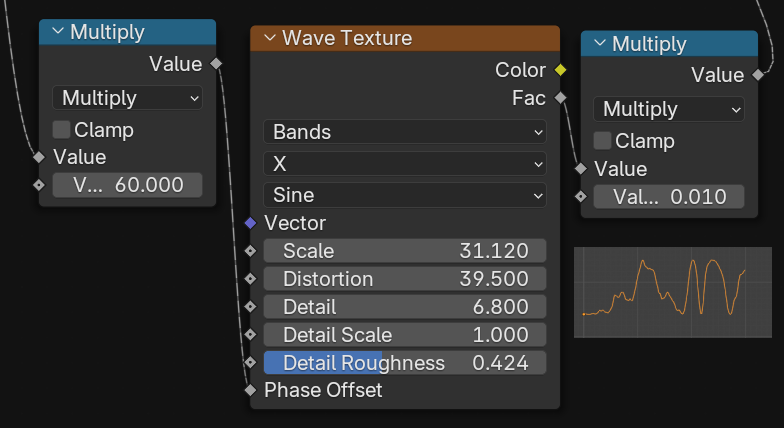The image size is (784, 428).
Task: Open the Bands wave type dropdown
Action: (404, 131)
